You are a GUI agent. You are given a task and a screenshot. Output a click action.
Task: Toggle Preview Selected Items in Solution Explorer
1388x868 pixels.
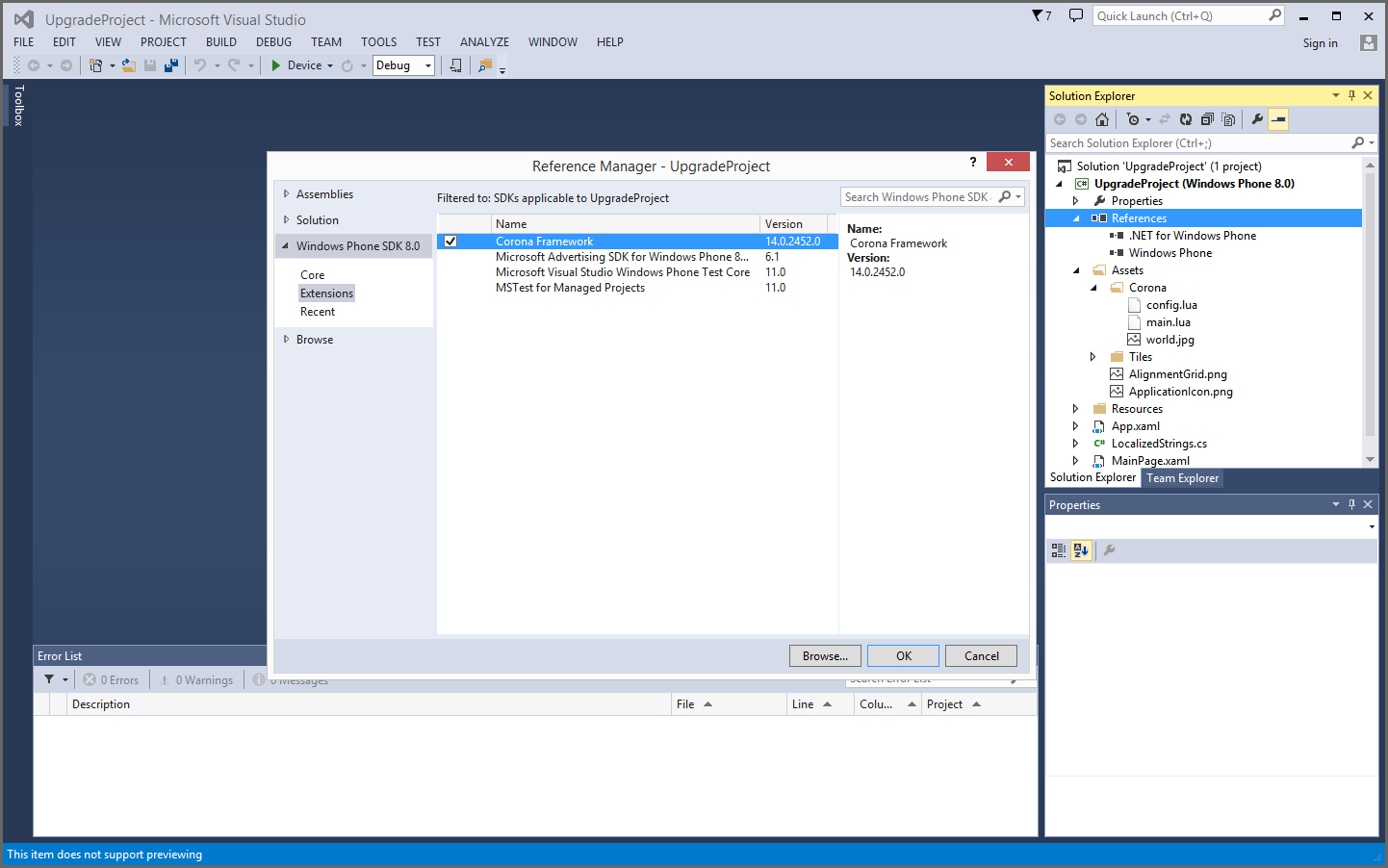tap(1278, 119)
